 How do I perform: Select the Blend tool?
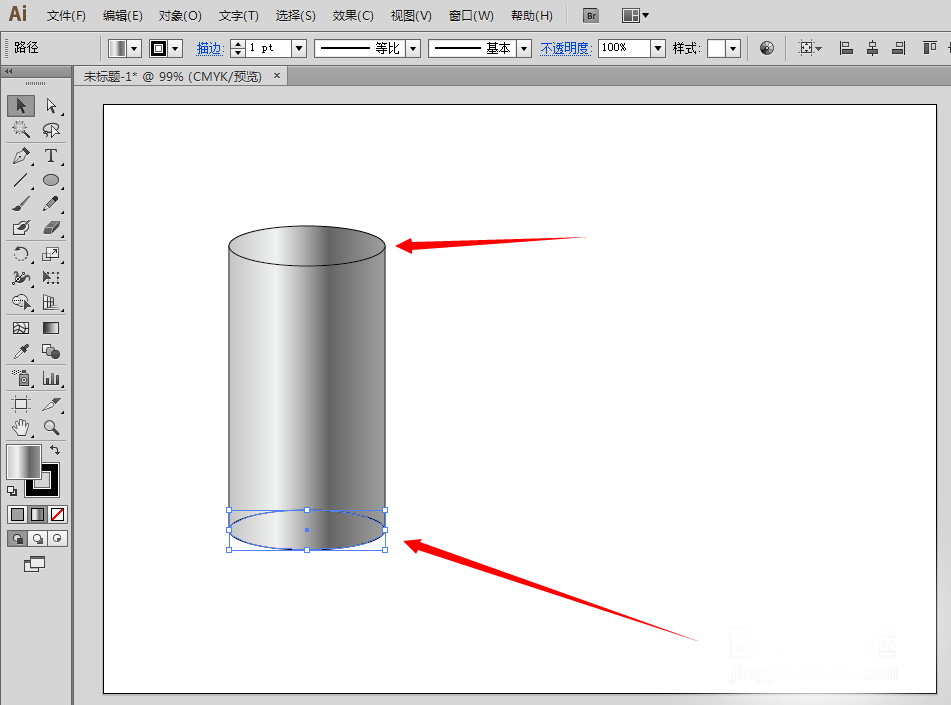51,352
